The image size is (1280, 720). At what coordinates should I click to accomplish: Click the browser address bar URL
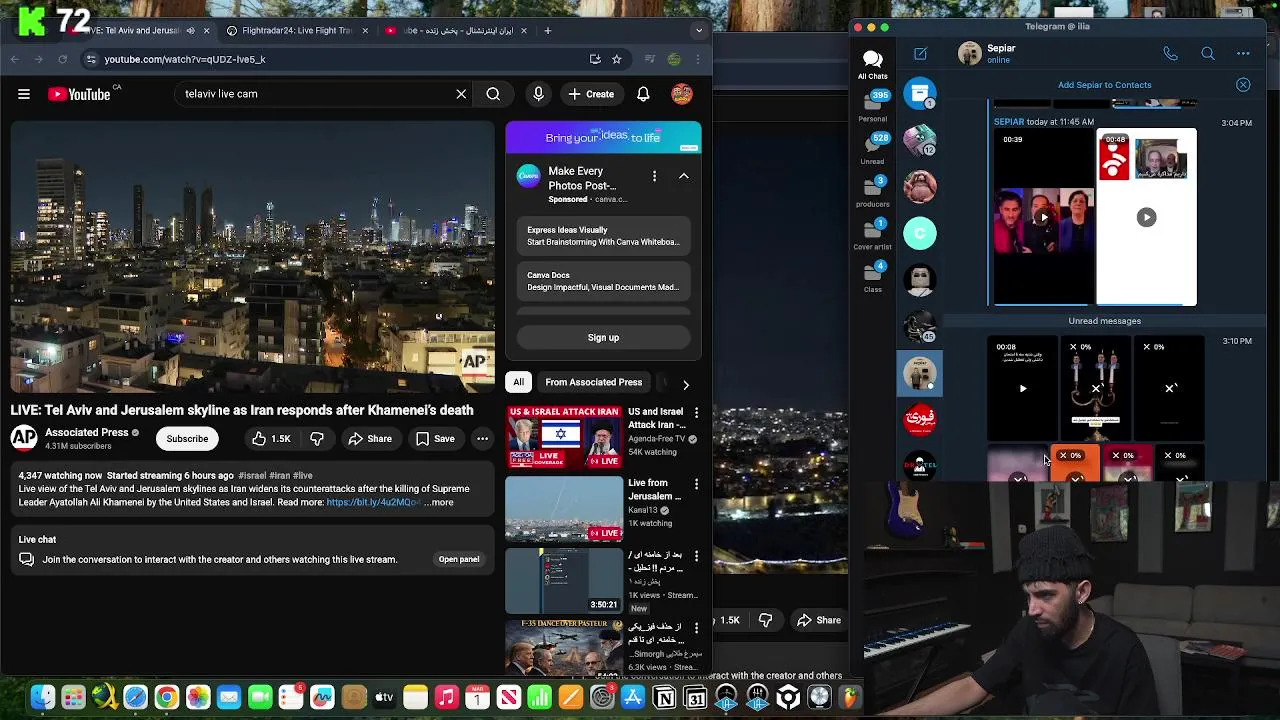[x=185, y=59]
